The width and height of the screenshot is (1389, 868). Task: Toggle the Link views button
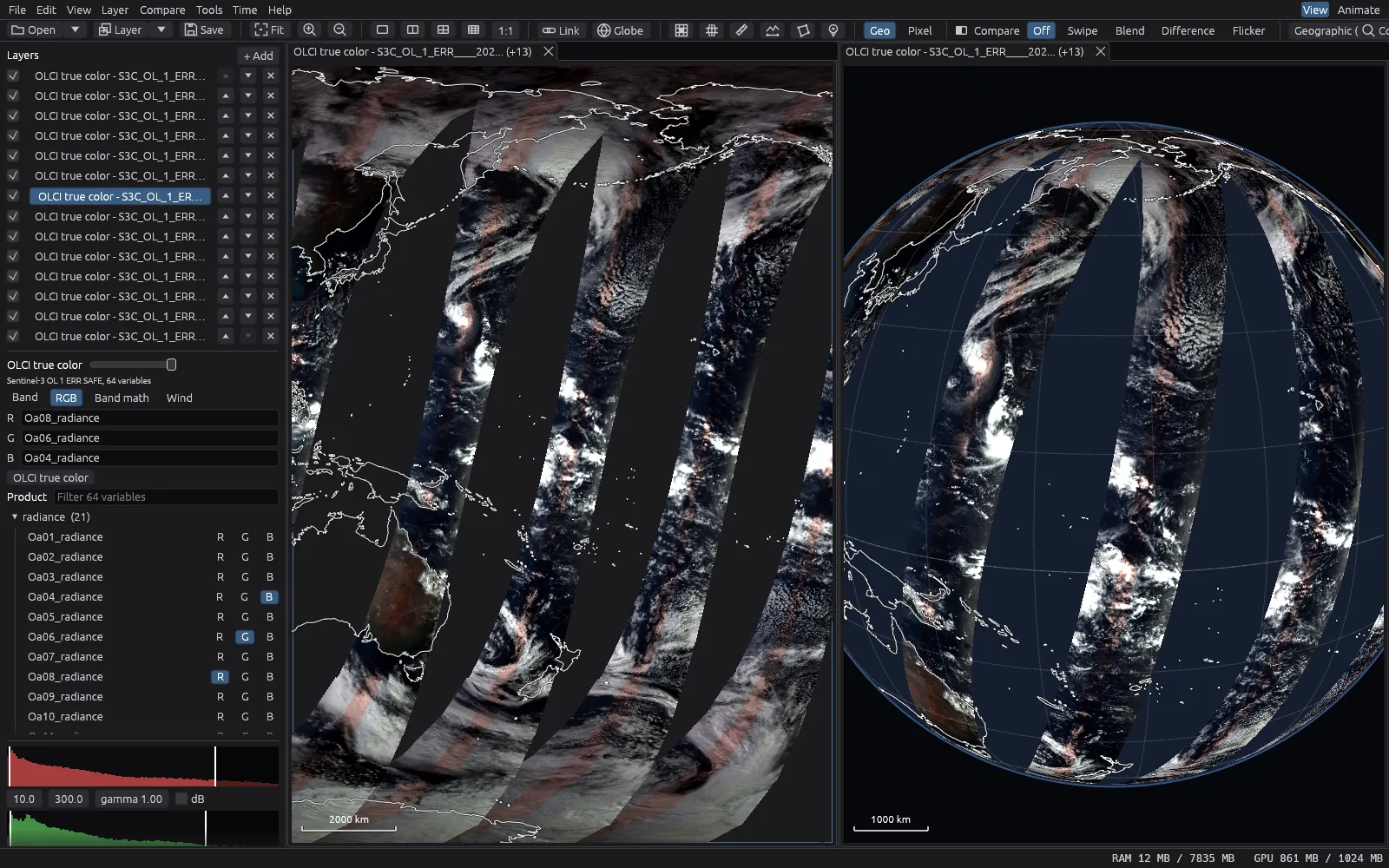click(x=561, y=30)
